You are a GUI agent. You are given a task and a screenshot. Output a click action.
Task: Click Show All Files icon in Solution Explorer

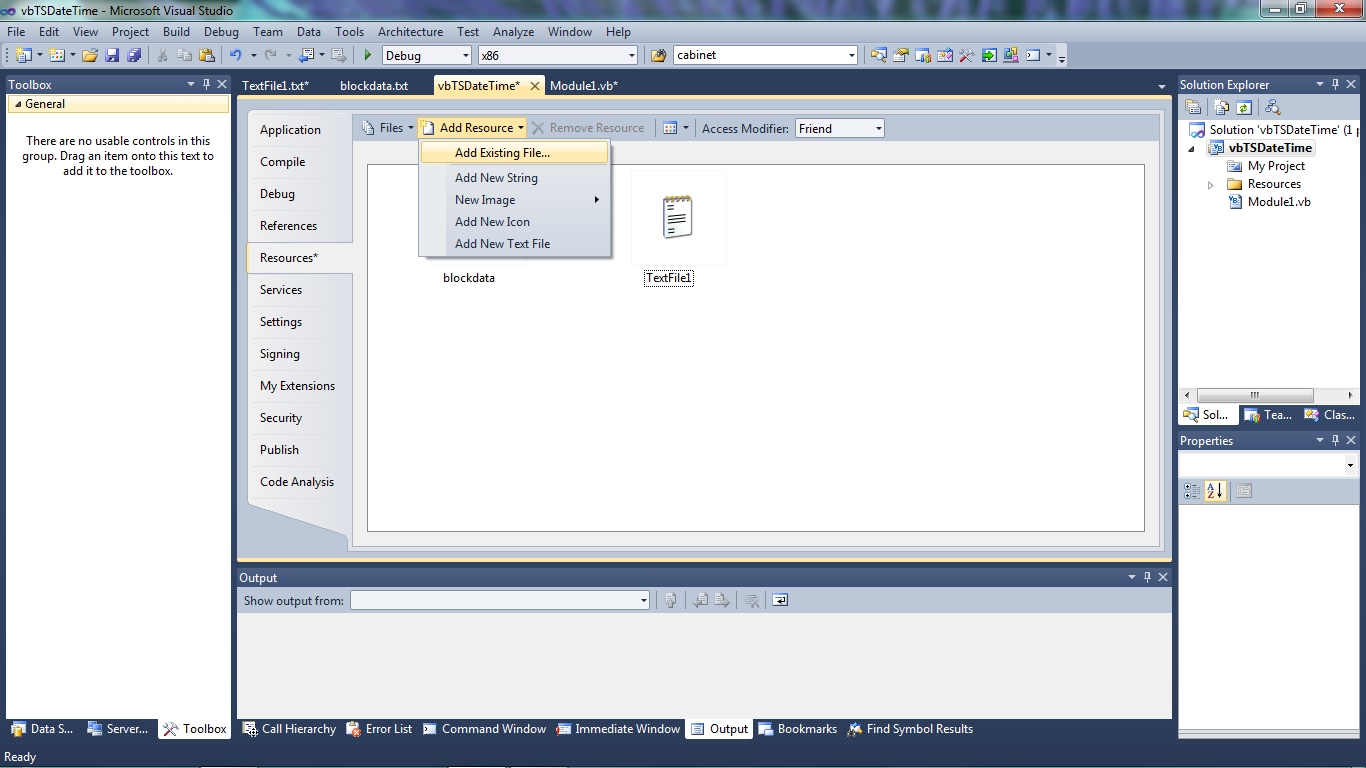pyautogui.click(x=1221, y=107)
